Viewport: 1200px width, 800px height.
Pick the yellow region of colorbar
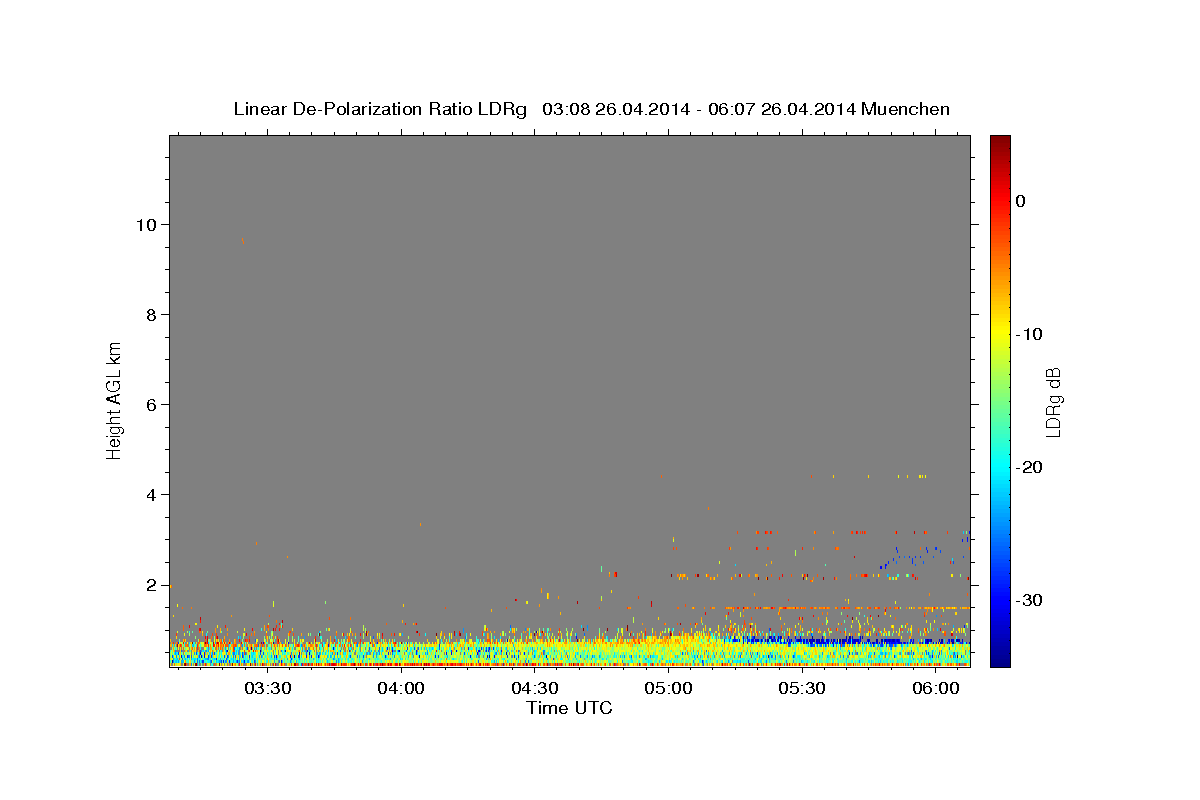1000,334
